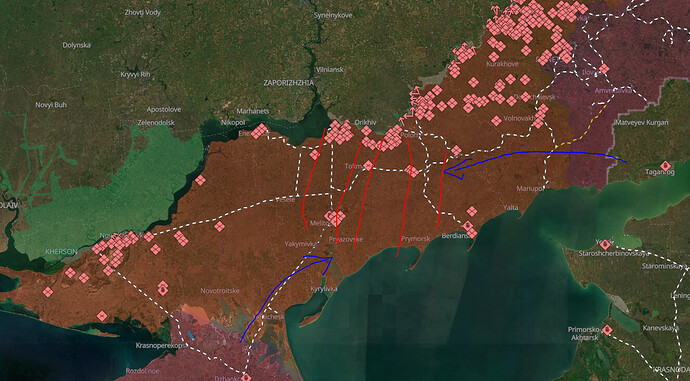This screenshot has height=381, width=690.
Task: Select the 'Vesele' label
Action: 285,200
